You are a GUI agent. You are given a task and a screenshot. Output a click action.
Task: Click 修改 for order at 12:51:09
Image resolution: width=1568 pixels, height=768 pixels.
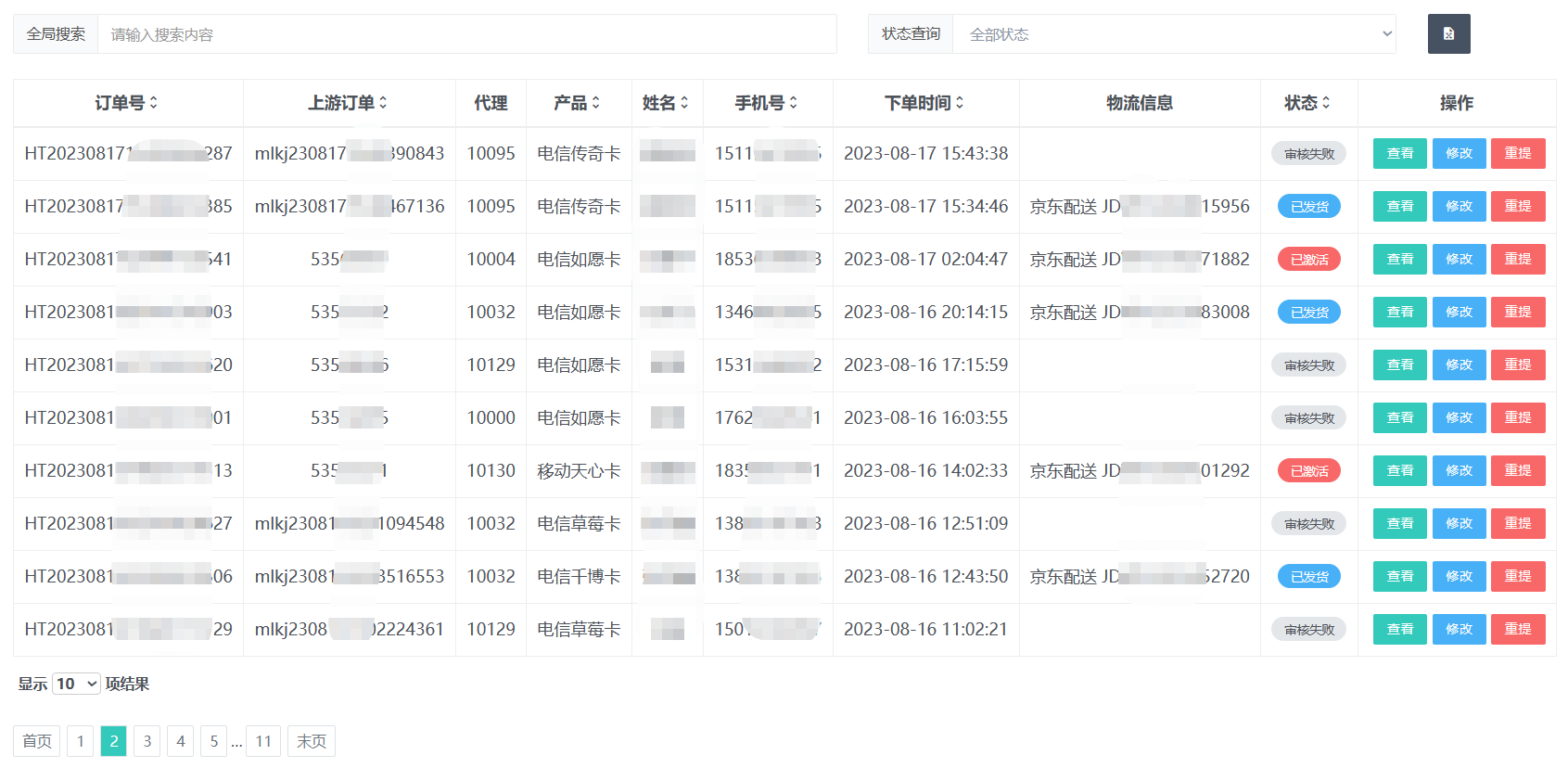[x=1460, y=523]
